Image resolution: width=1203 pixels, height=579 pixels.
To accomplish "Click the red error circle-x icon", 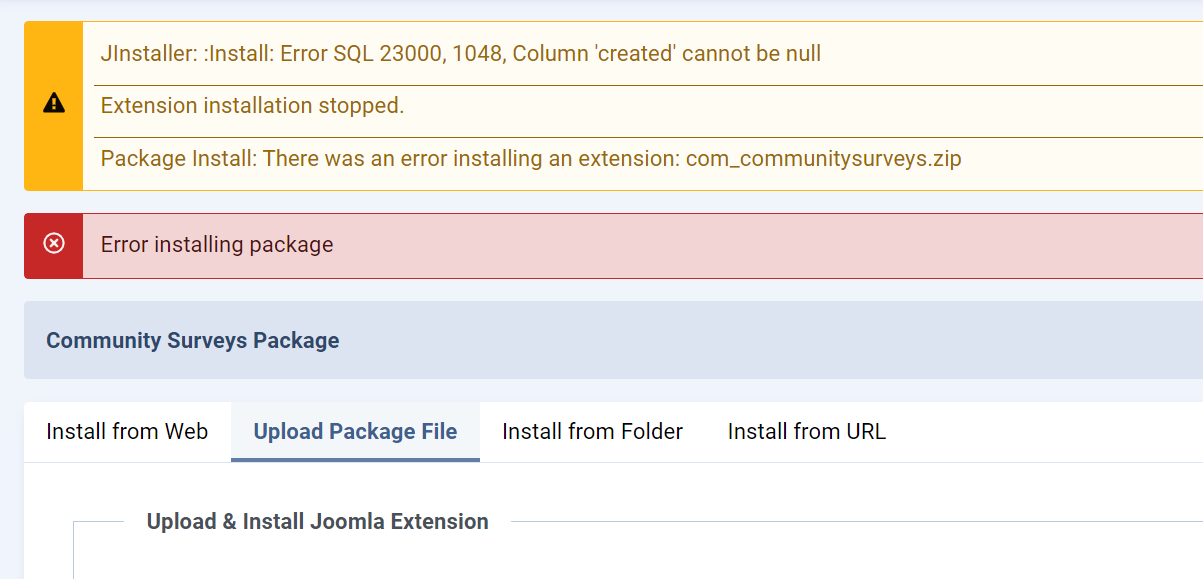I will pyautogui.click(x=54, y=243).
